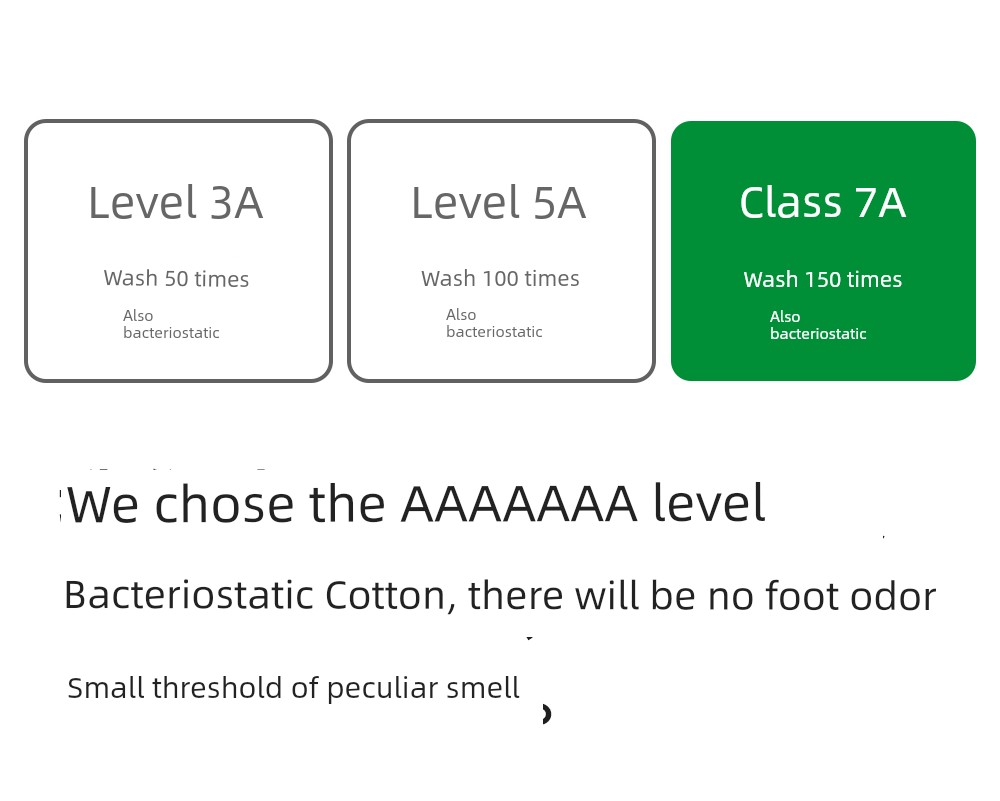
Task: Click the 'Level 3A' heading text
Action: 175,203
